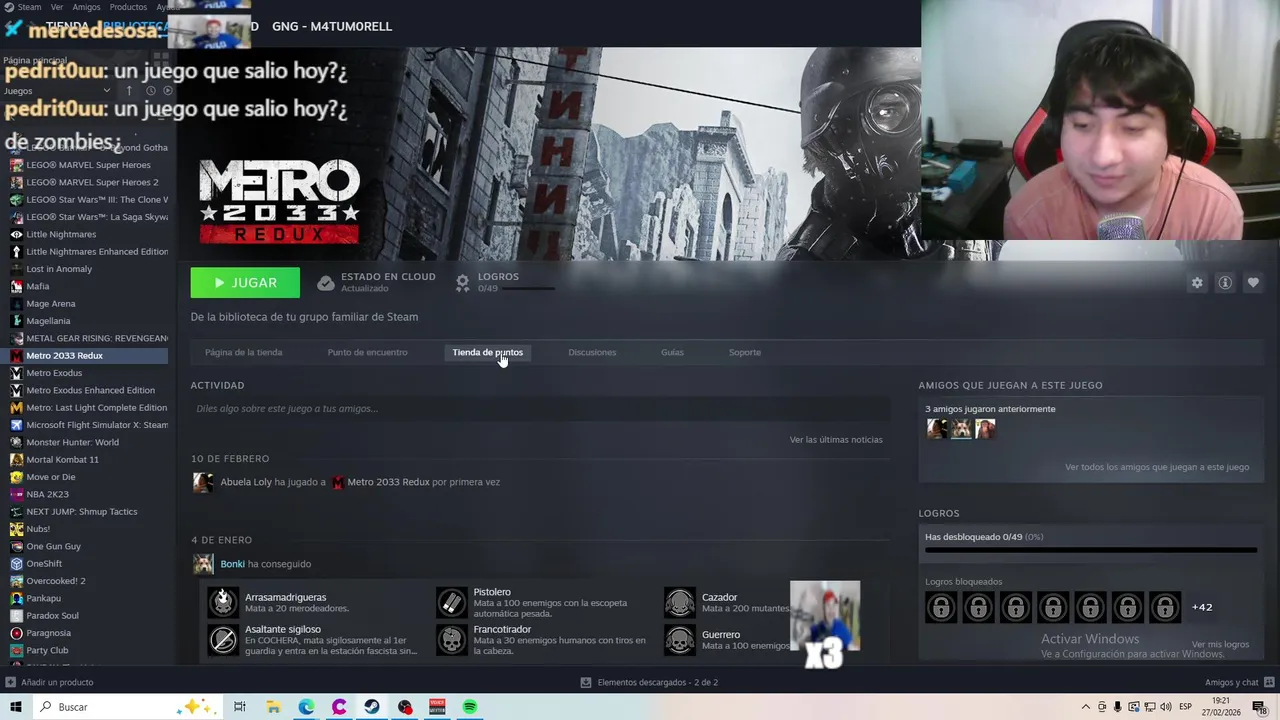Select Metro Exodus Enhanced Edition

[x=88, y=390]
